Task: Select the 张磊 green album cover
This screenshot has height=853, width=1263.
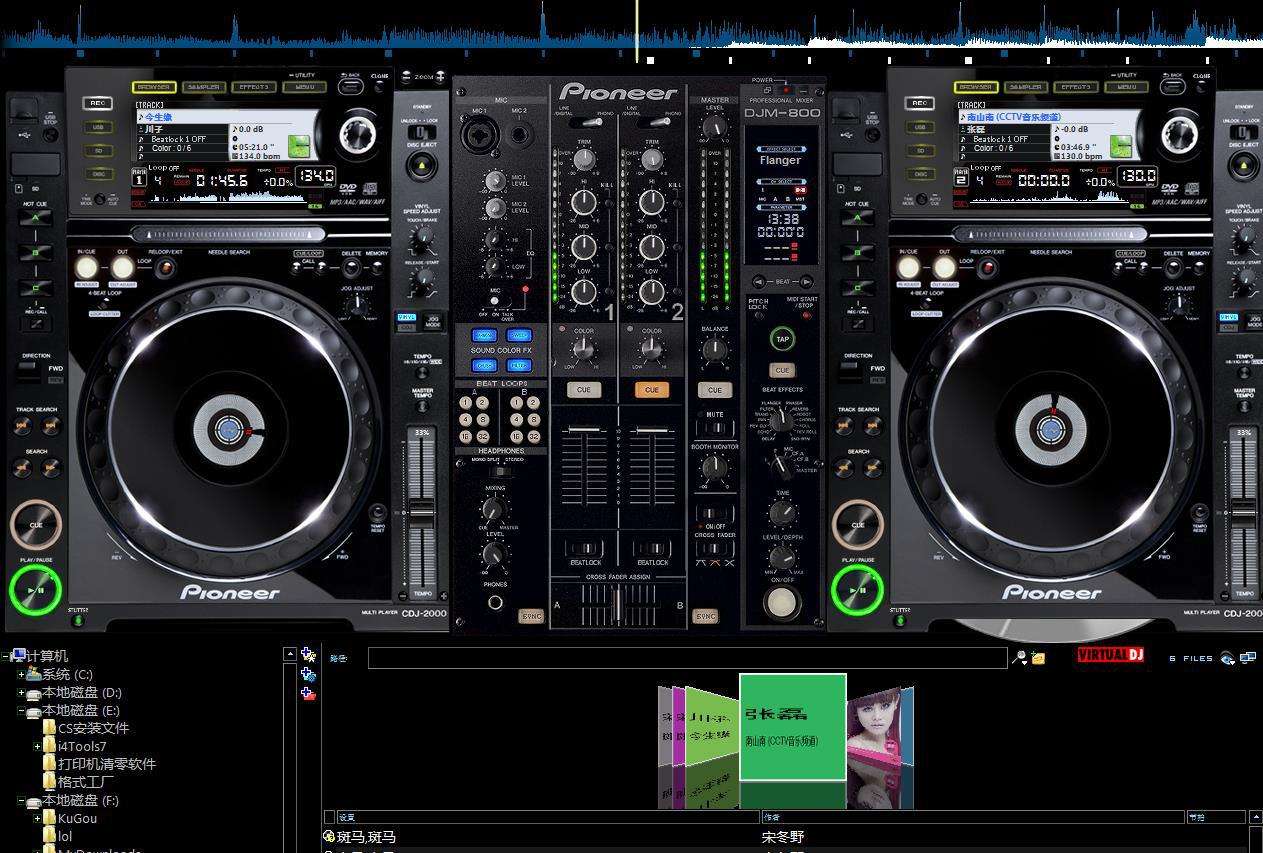Action: pos(793,727)
